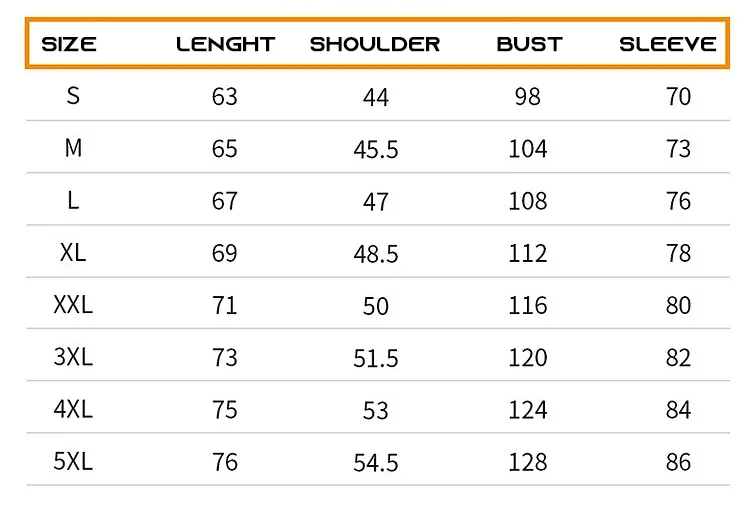
Task: Select the 3XL size row label
Action: point(73,357)
